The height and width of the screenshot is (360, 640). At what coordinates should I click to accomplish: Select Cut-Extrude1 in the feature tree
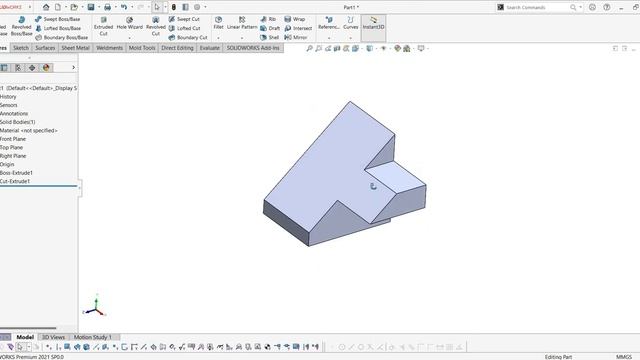tap(15, 181)
